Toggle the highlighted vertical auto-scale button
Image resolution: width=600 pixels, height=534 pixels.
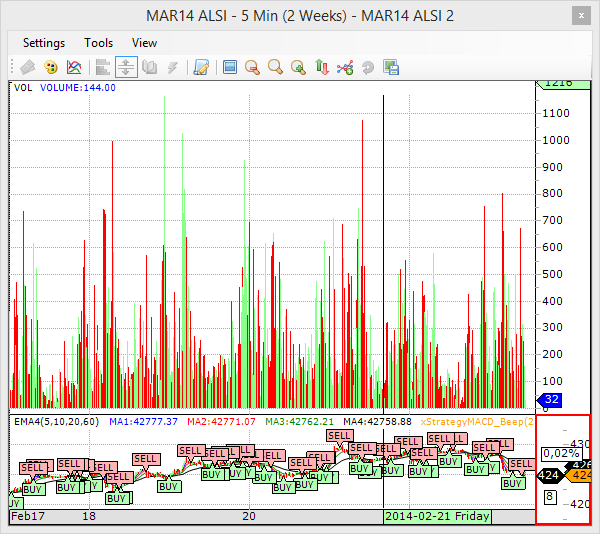coord(126,68)
